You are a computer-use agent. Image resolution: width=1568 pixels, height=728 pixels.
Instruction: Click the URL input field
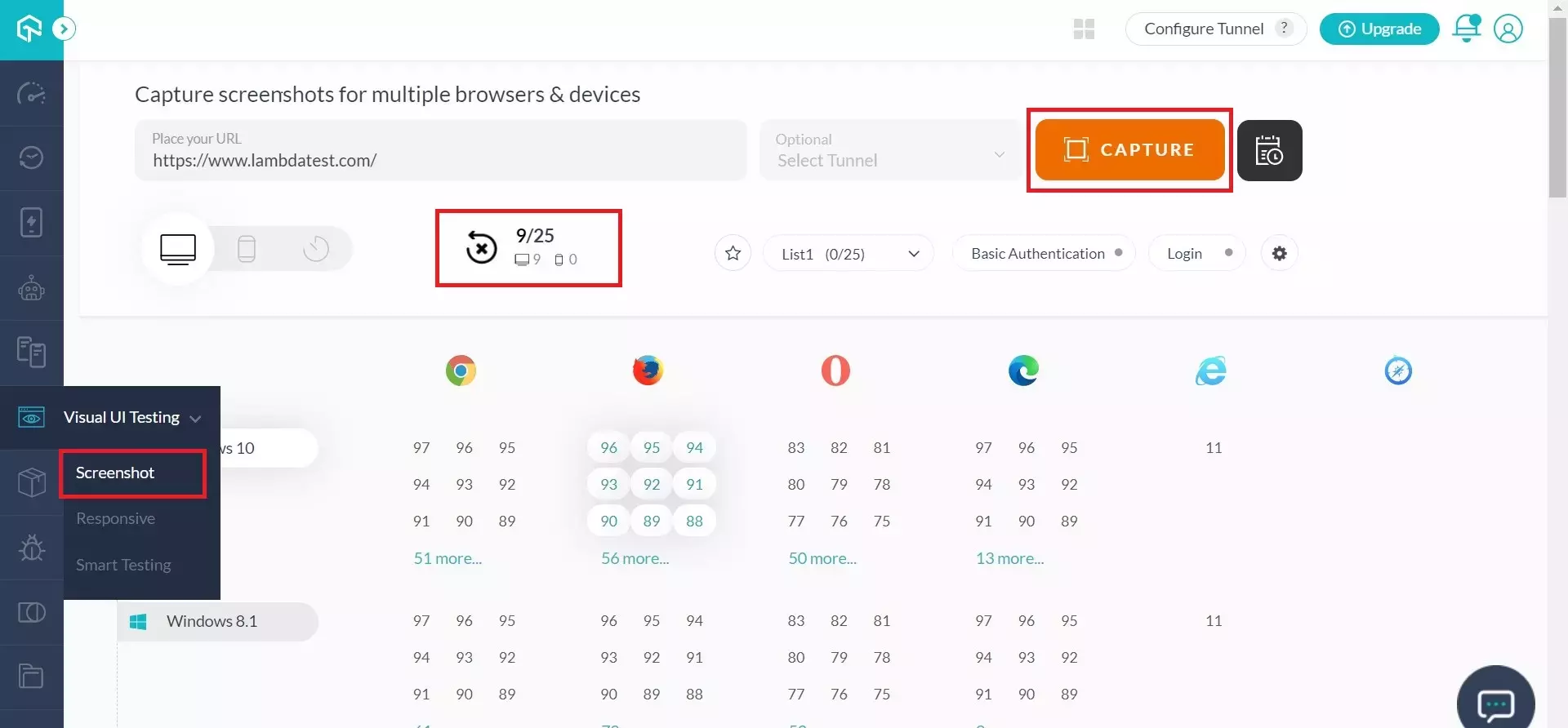click(441, 160)
